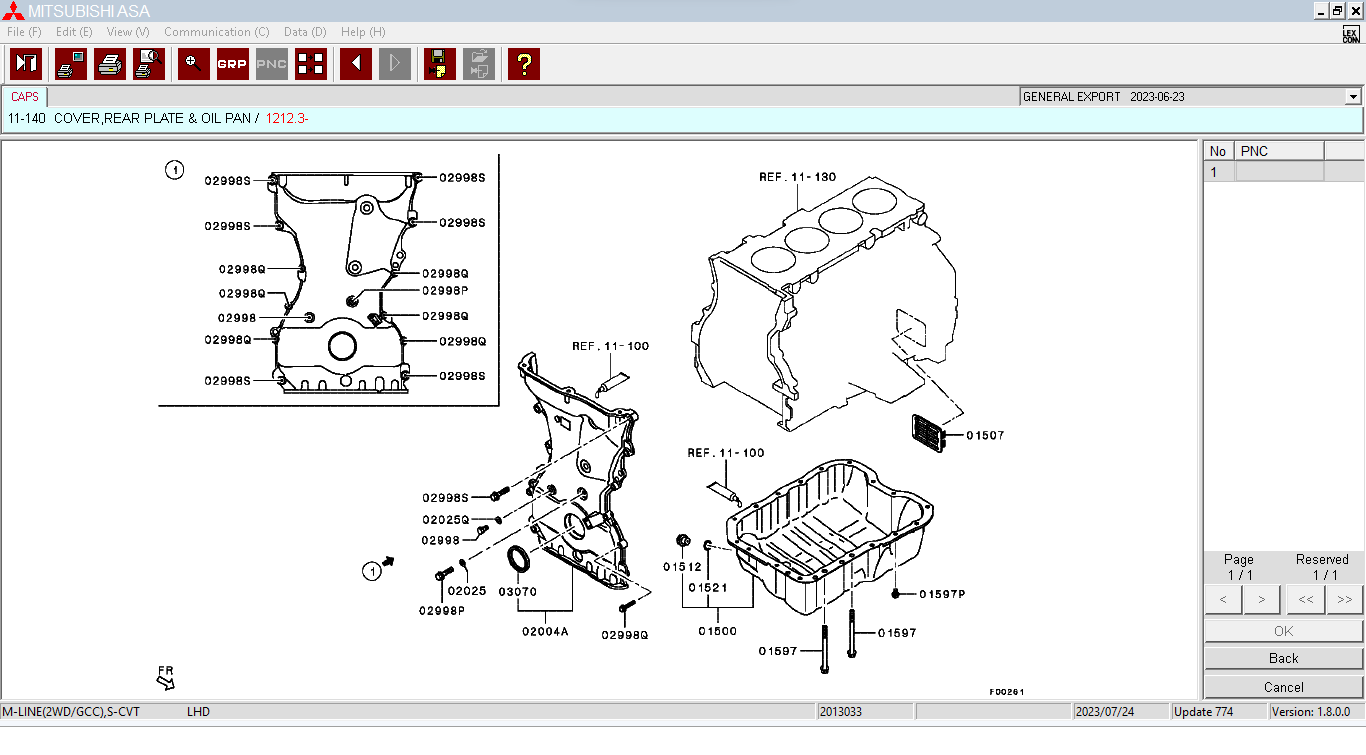Click the red back arrow navigation icon
This screenshot has height=755, width=1366.
coord(355,64)
